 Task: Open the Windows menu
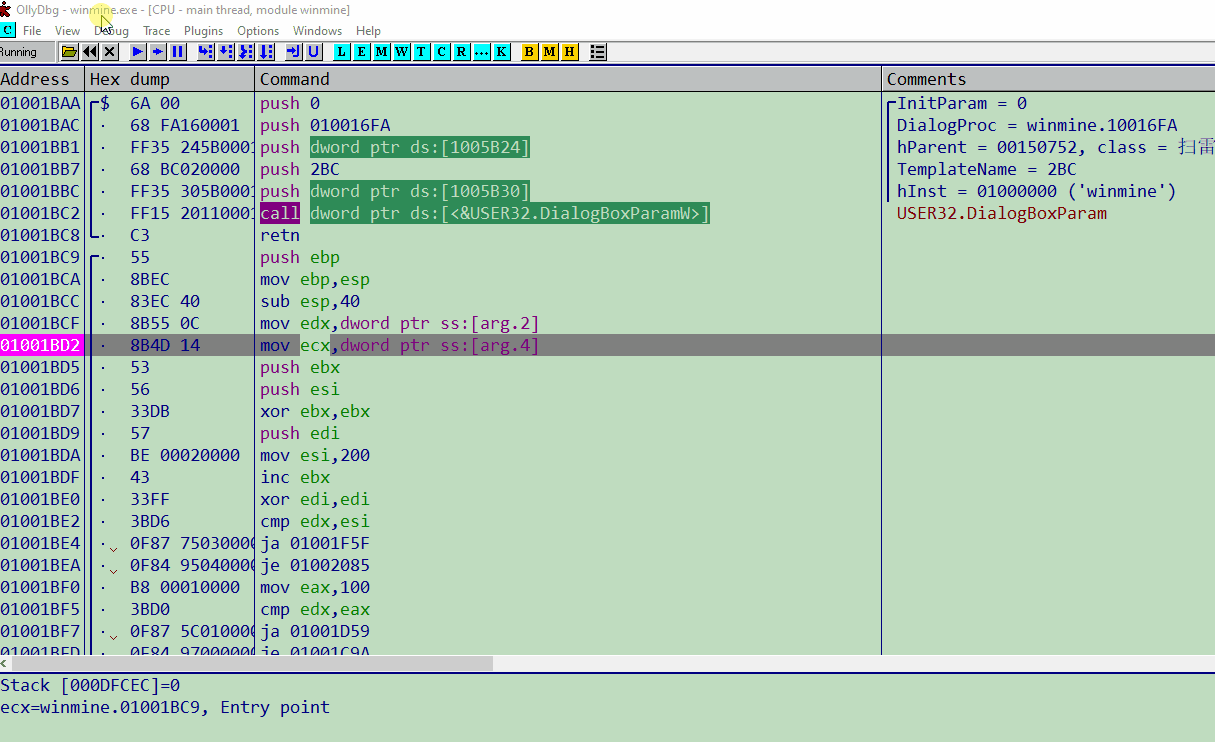[317, 31]
